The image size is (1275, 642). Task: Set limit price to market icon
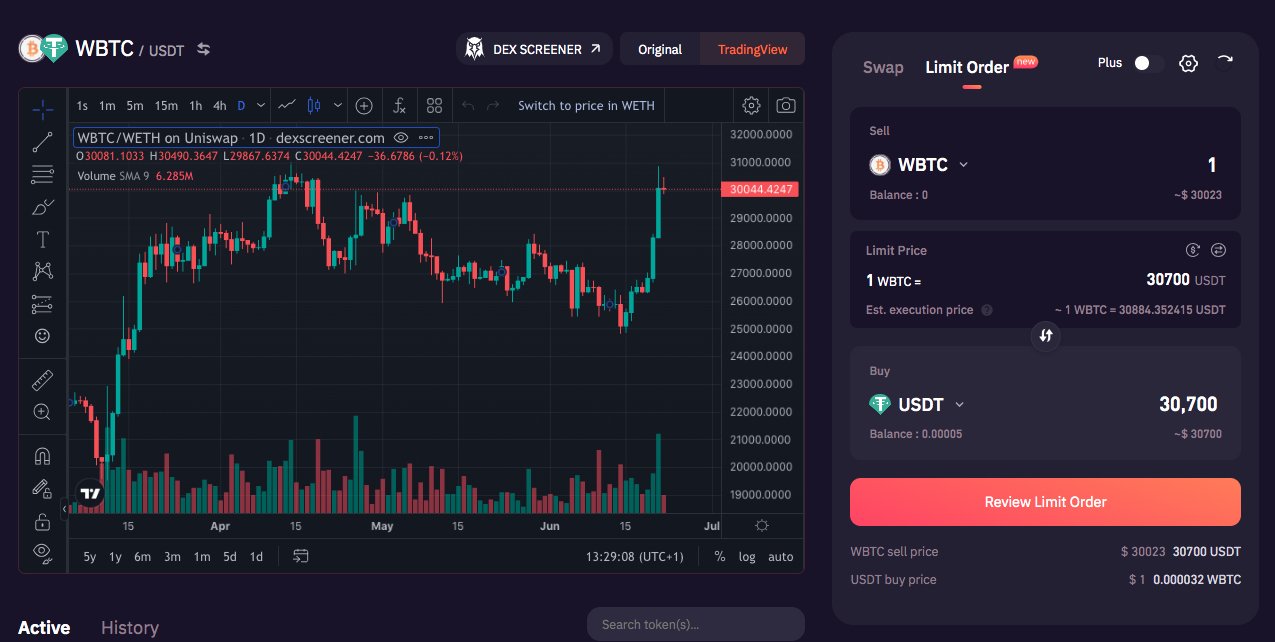click(x=1192, y=250)
